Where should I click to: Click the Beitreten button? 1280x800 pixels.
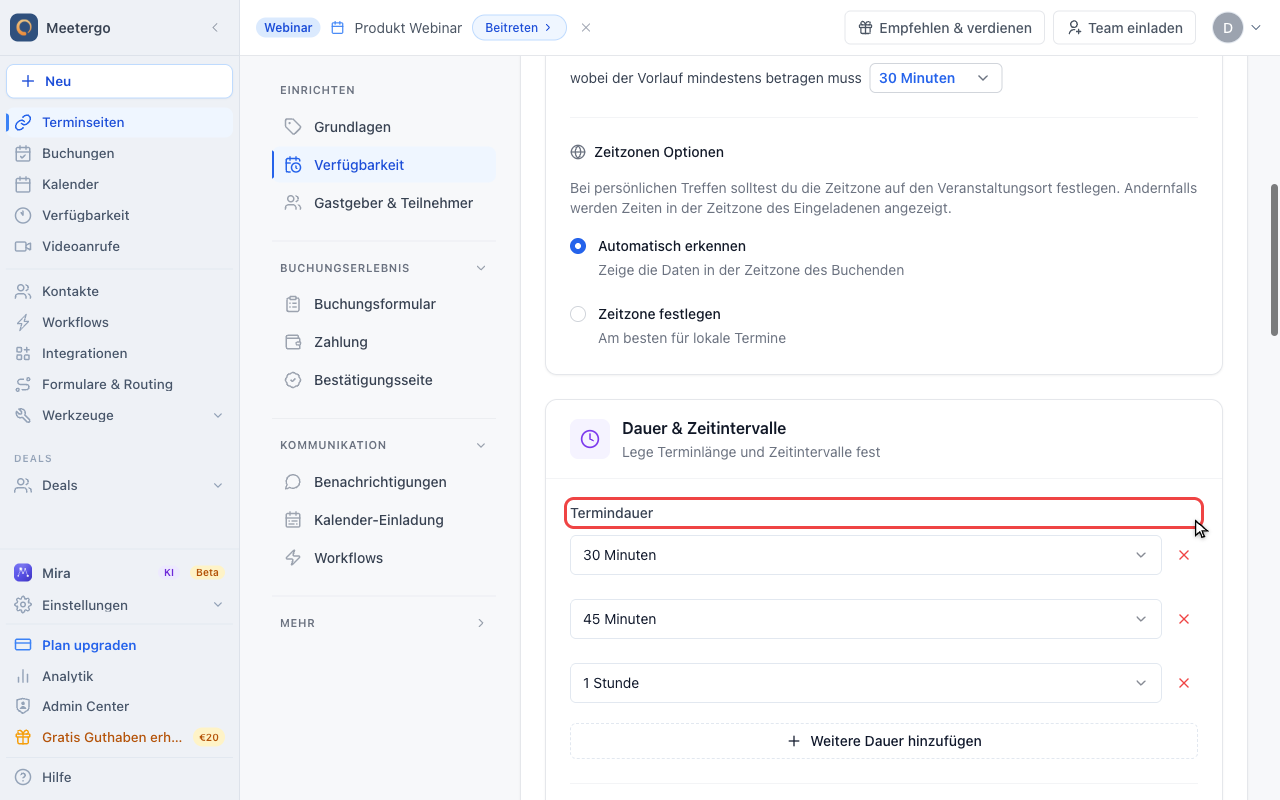coord(519,28)
